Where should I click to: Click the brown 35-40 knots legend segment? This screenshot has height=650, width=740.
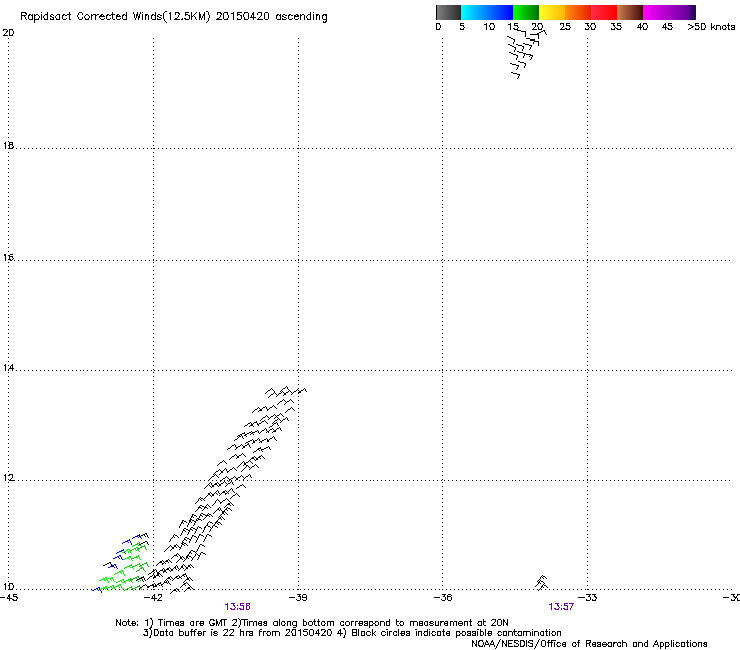click(630, 12)
